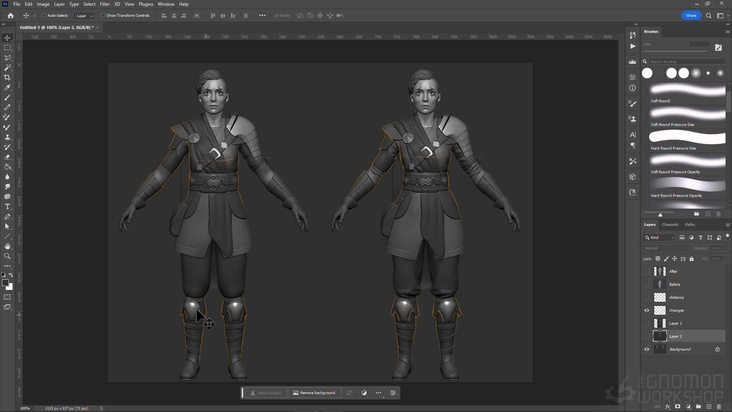This screenshot has height=412, width=732.
Task: Check Show Transform Controls
Action: (104, 16)
